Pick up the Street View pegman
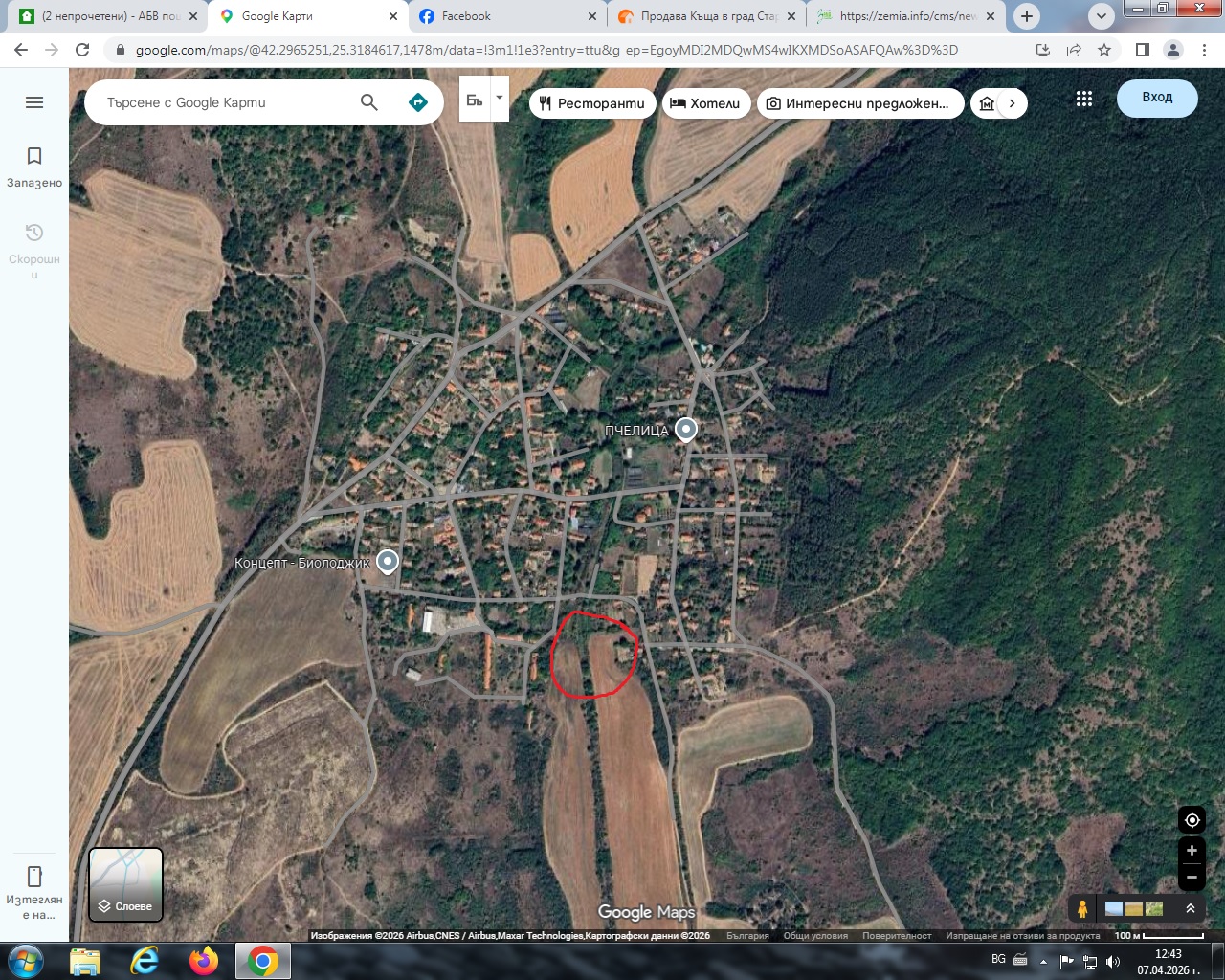1225x980 pixels. coord(1082,908)
